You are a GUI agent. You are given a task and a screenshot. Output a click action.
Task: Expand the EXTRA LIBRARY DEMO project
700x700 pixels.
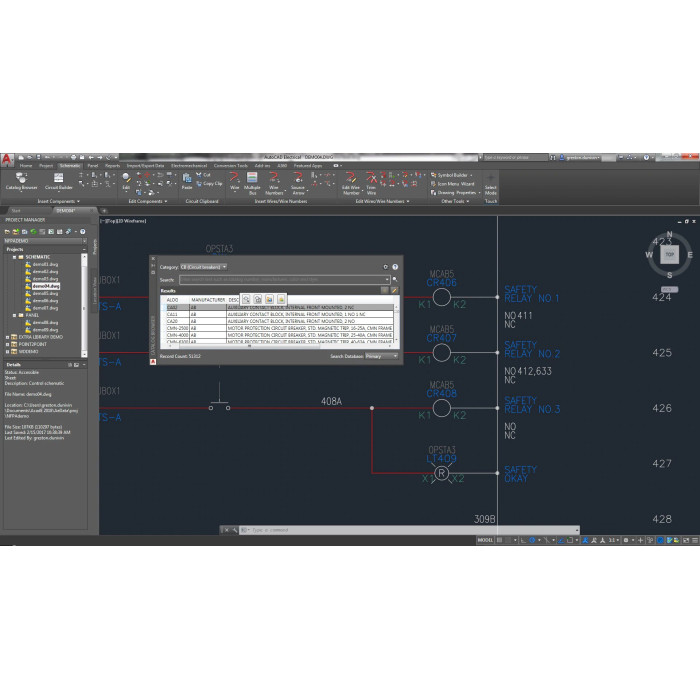(7, 337)
